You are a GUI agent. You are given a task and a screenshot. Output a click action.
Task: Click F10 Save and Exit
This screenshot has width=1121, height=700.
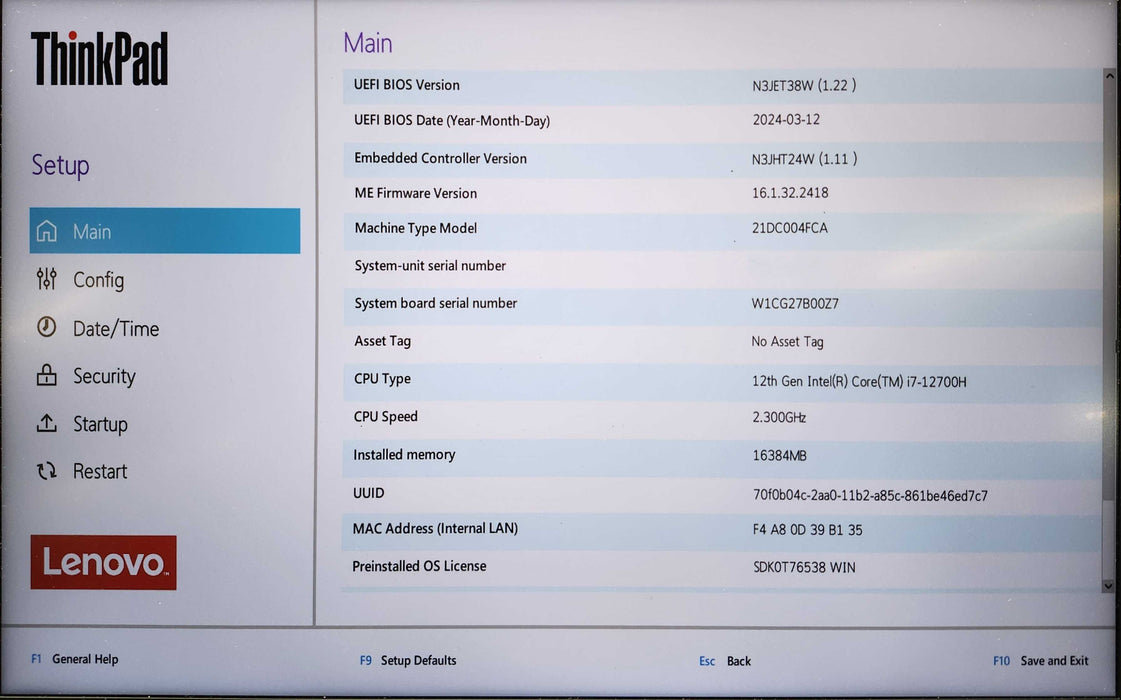1041,661
